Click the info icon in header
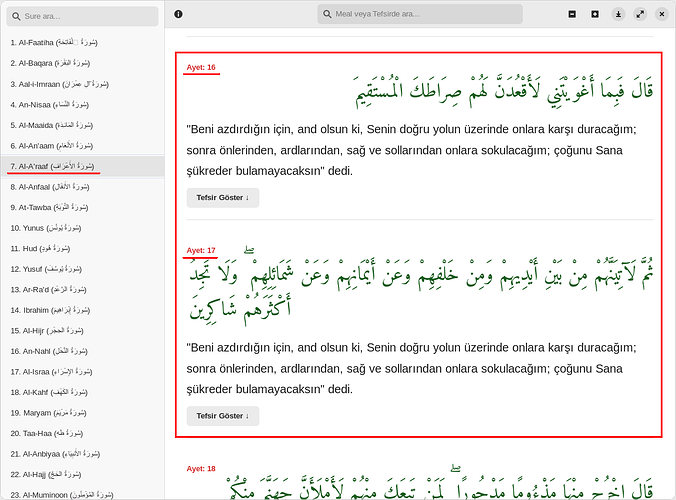 178,14
